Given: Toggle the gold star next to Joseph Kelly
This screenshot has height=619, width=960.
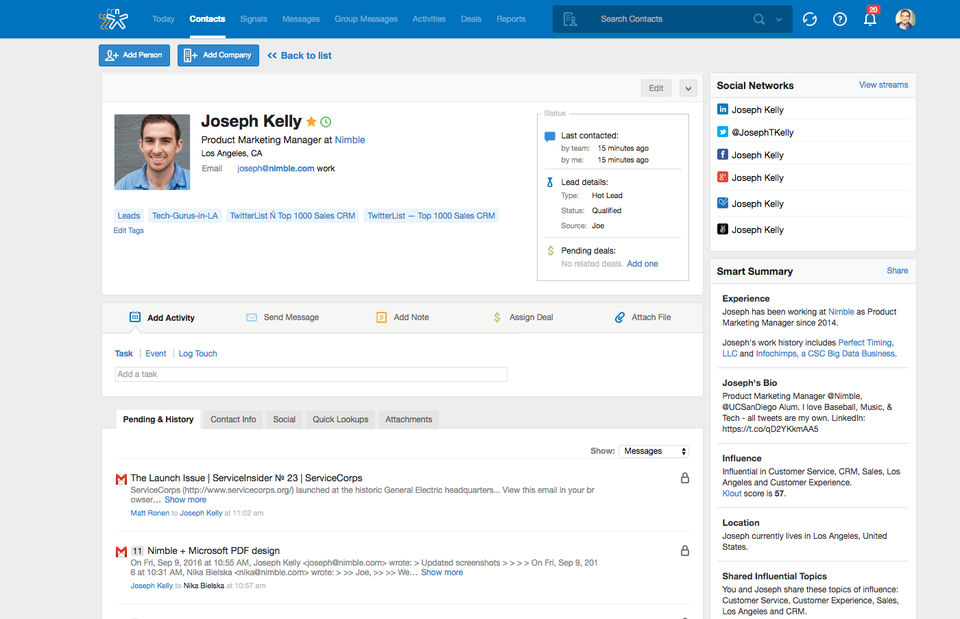Looking at the screenshot, I should [311, 121].
